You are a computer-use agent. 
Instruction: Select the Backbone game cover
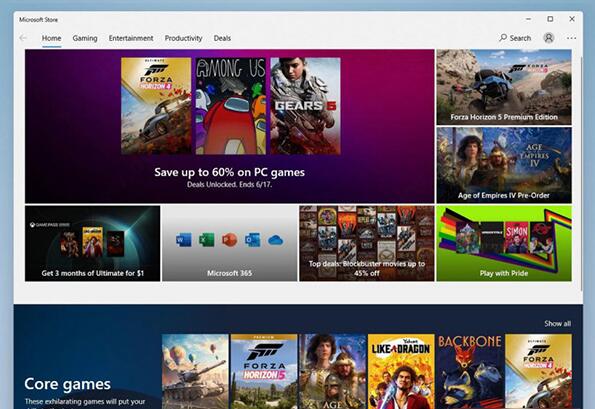click(x=470, y=371)
